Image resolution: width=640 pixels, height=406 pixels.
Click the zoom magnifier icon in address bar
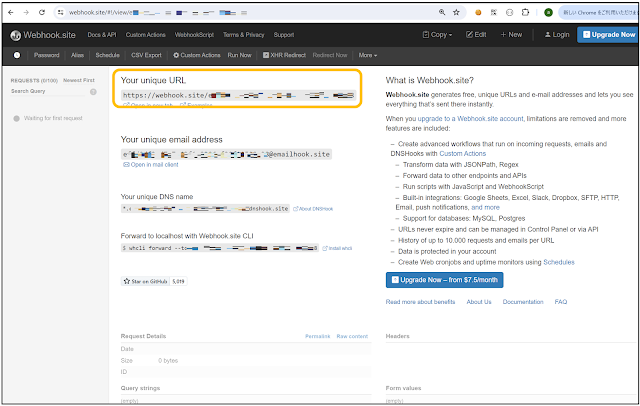coord(442,12)
